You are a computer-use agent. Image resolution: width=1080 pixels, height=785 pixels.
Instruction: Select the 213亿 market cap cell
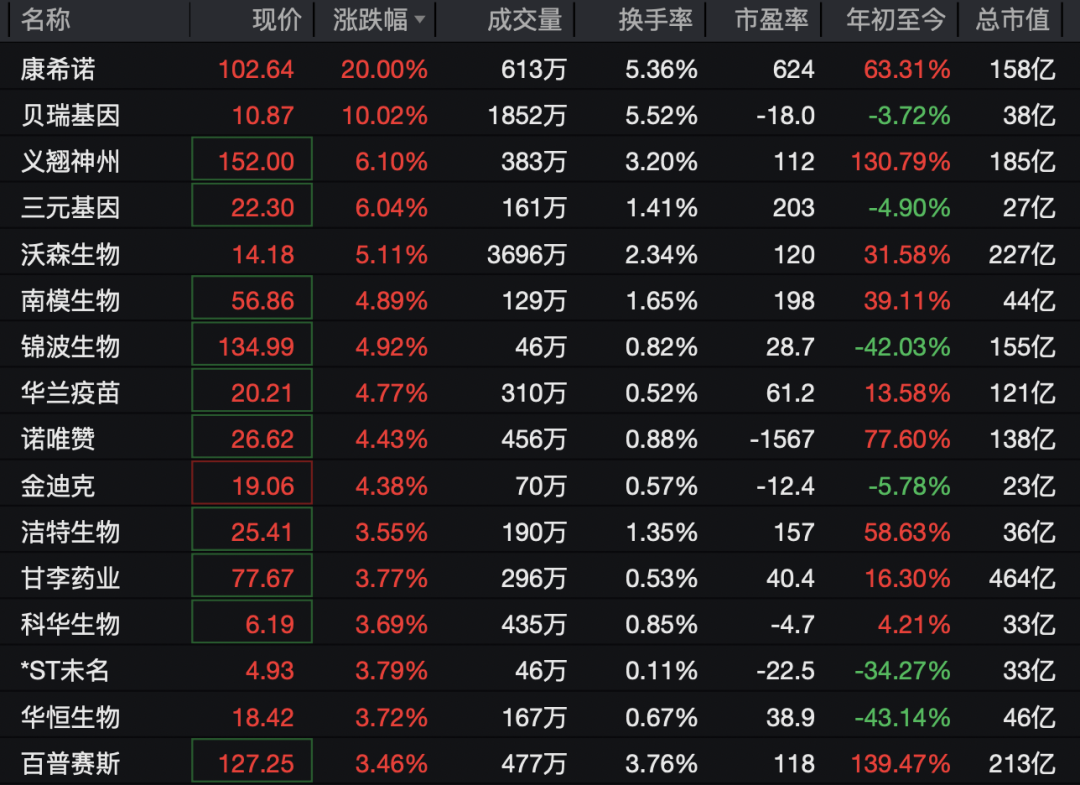[1022, 763]
